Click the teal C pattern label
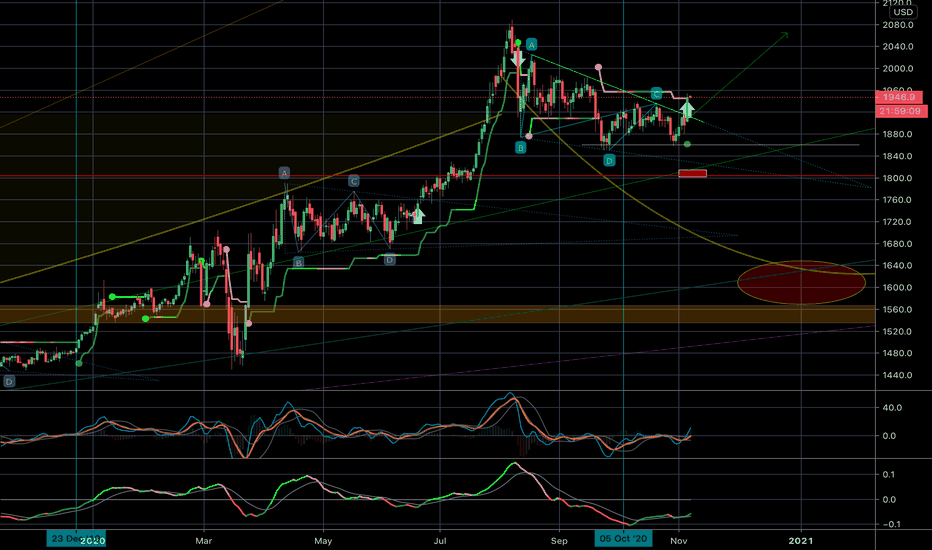The image size is (932, 550). (x=656, y=94)
